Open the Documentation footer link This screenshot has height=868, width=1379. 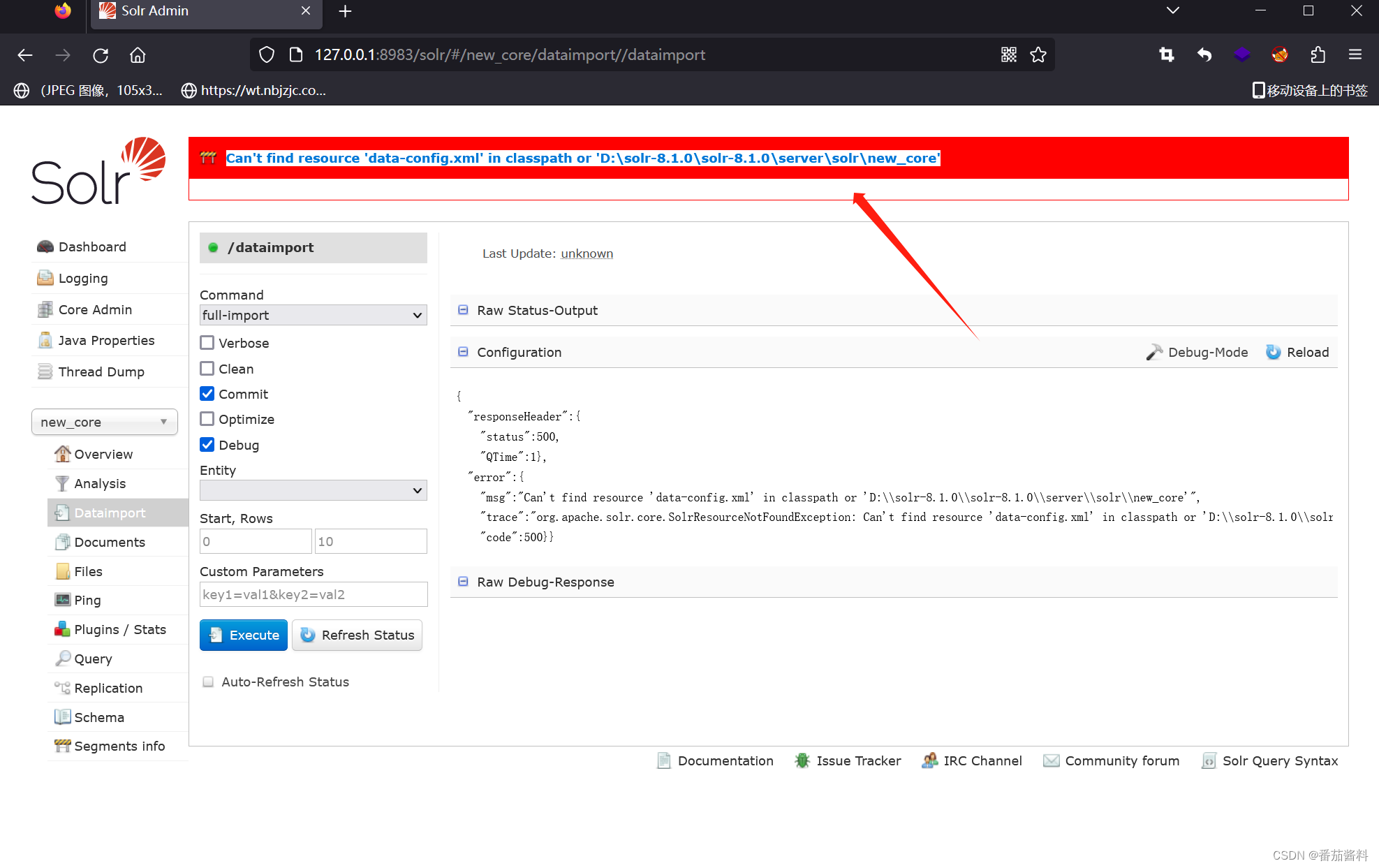725,760
